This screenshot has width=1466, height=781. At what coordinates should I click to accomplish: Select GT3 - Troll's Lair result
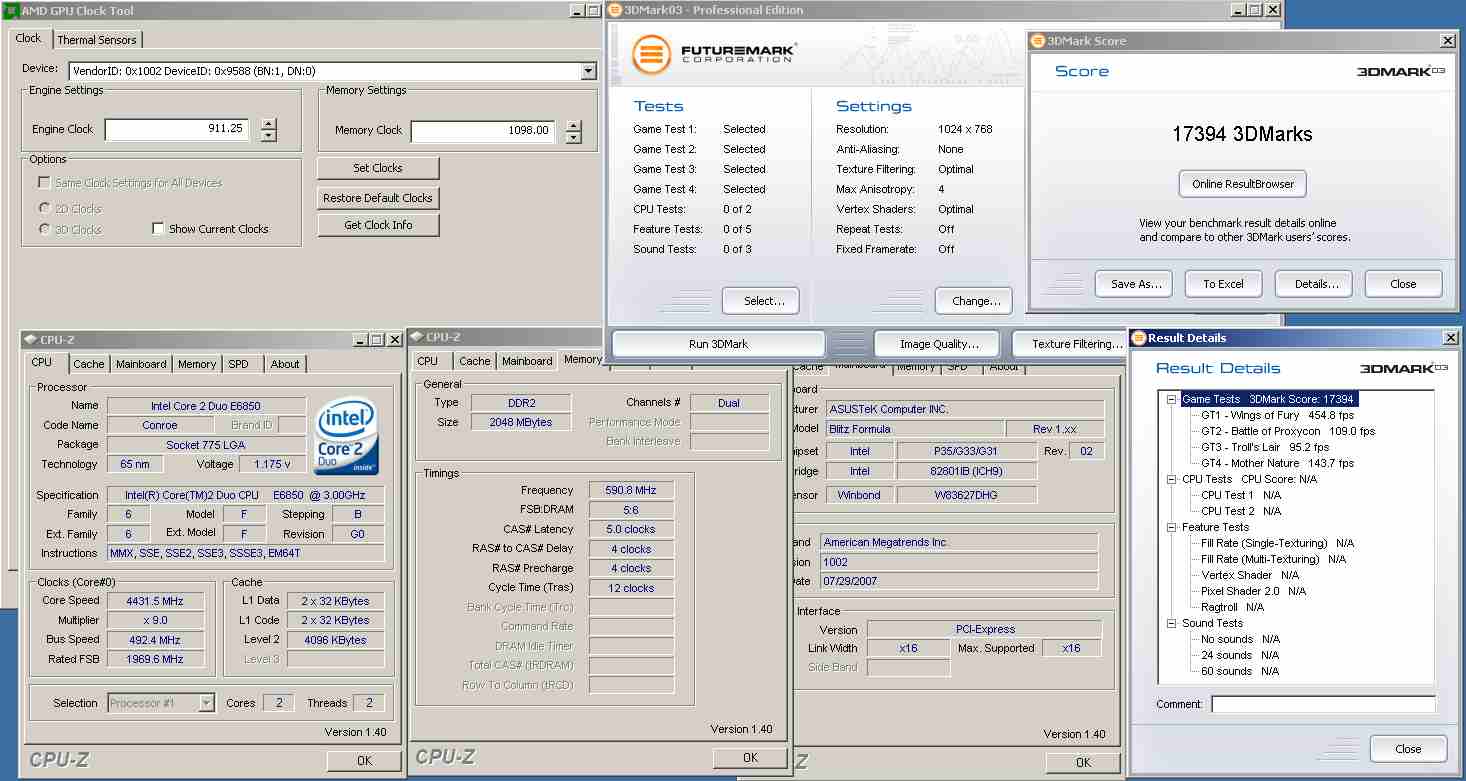(1265, 447)
